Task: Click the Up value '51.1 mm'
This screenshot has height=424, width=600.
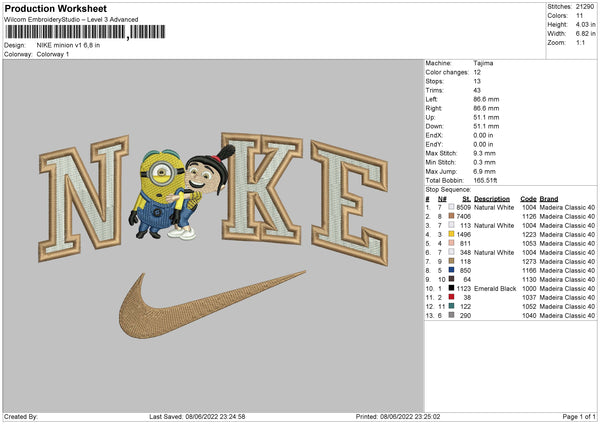Action: (486, 117)
